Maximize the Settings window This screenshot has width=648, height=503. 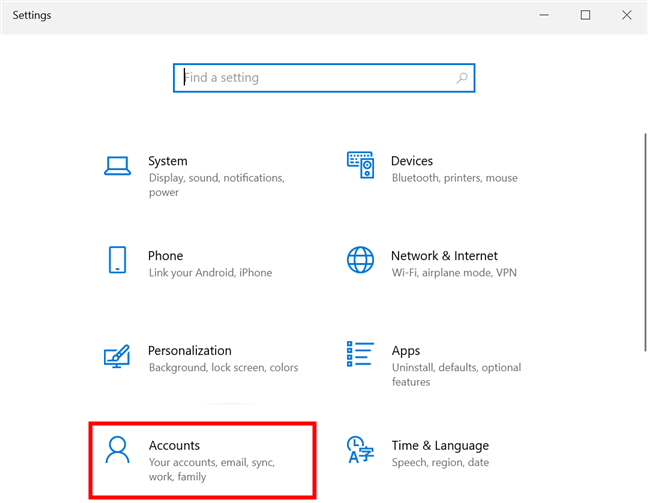585,15
